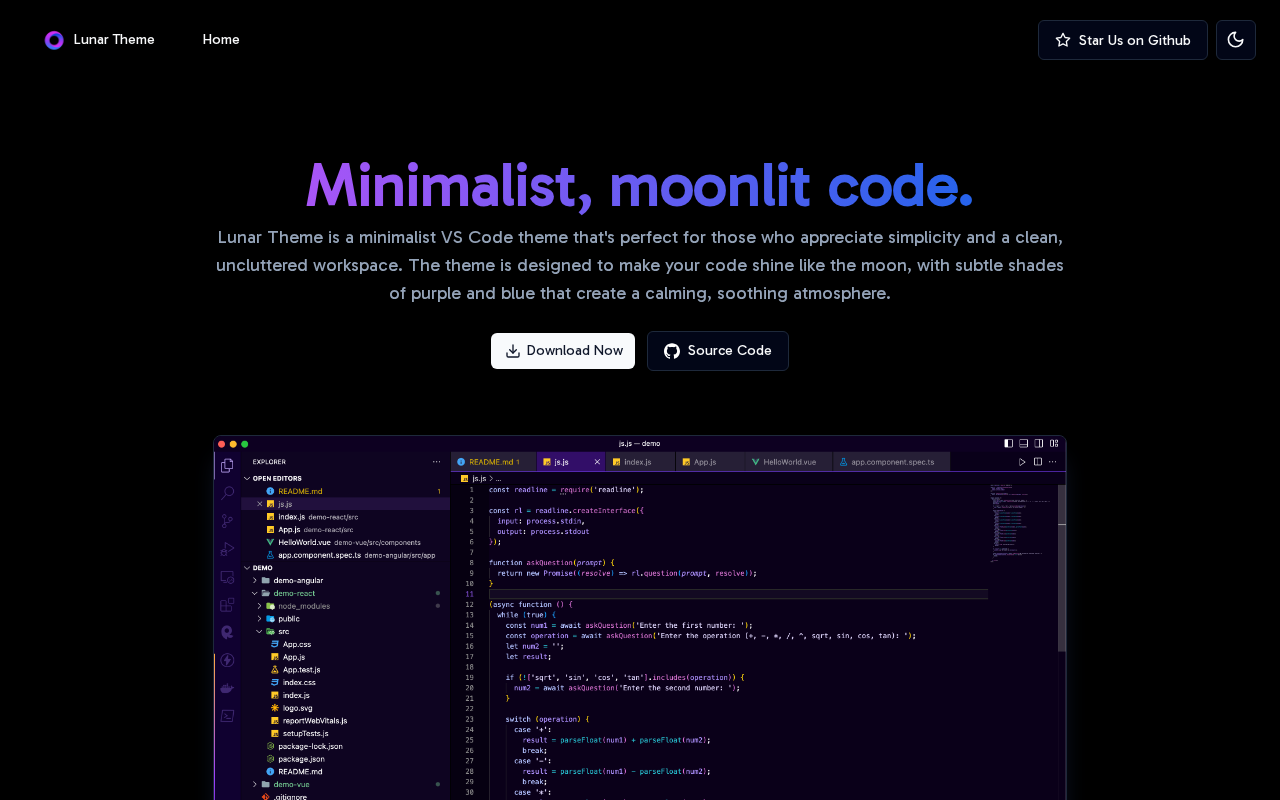Switch to the HelloWorld.vue editor tab
Viewport: 1280px width, 800px height.
click(789, 462)
